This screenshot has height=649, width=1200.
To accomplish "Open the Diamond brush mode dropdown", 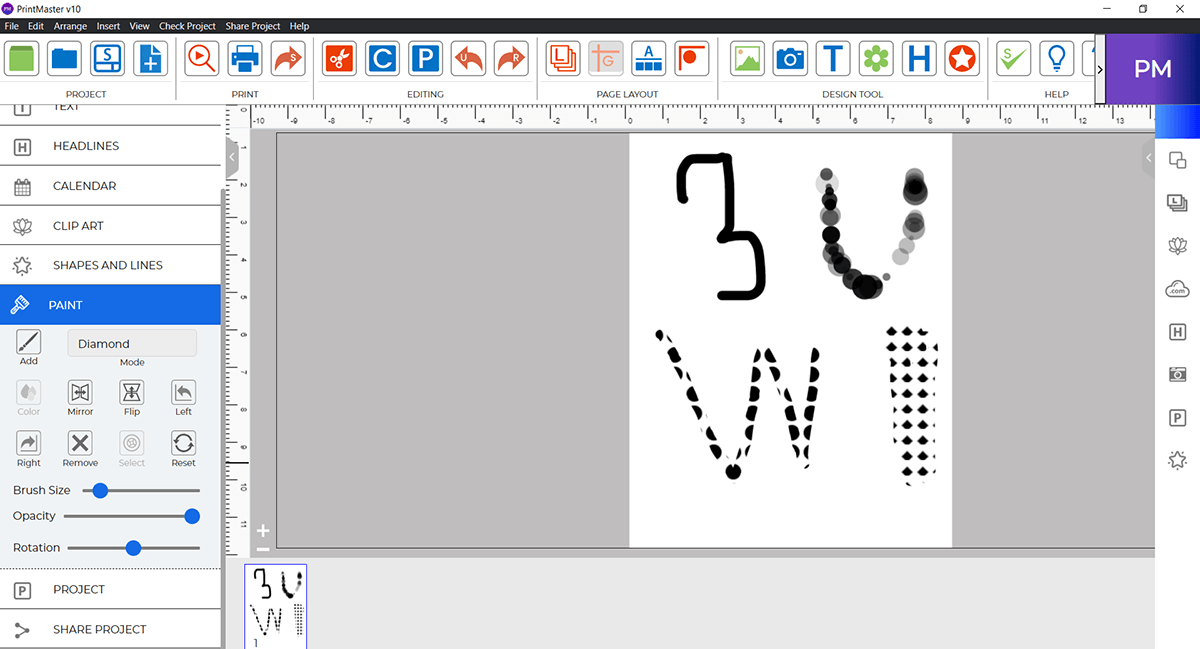I will pos(132,343).
